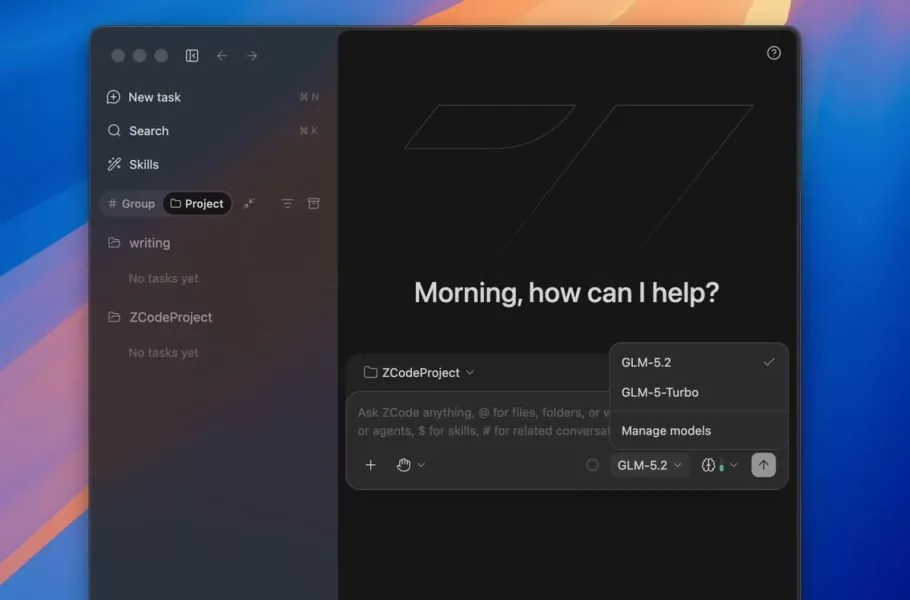910x600 pixels.
Task: Click the New task plus-circle icon
Action: (x=113, y=97)
